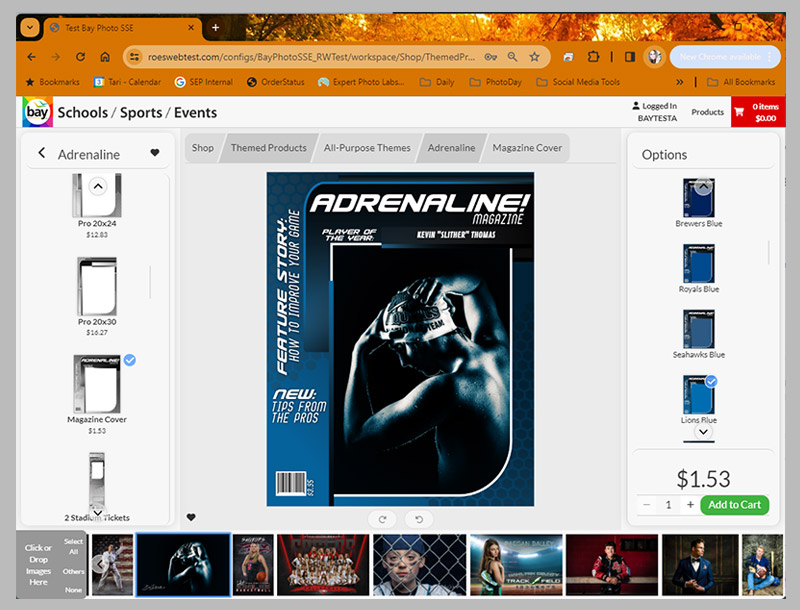Select the Seahawks Blue color option
Screen dimensions: 800x610
point(698,329)
